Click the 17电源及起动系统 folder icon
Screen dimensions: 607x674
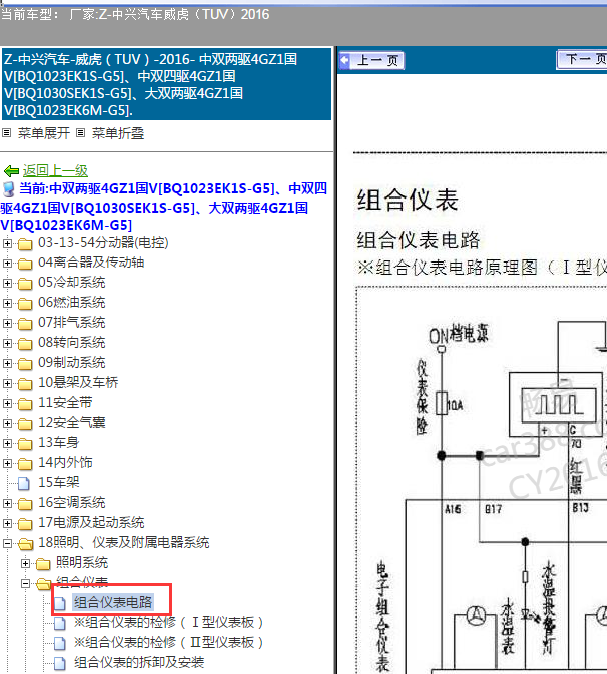click(x=25, y=524)
